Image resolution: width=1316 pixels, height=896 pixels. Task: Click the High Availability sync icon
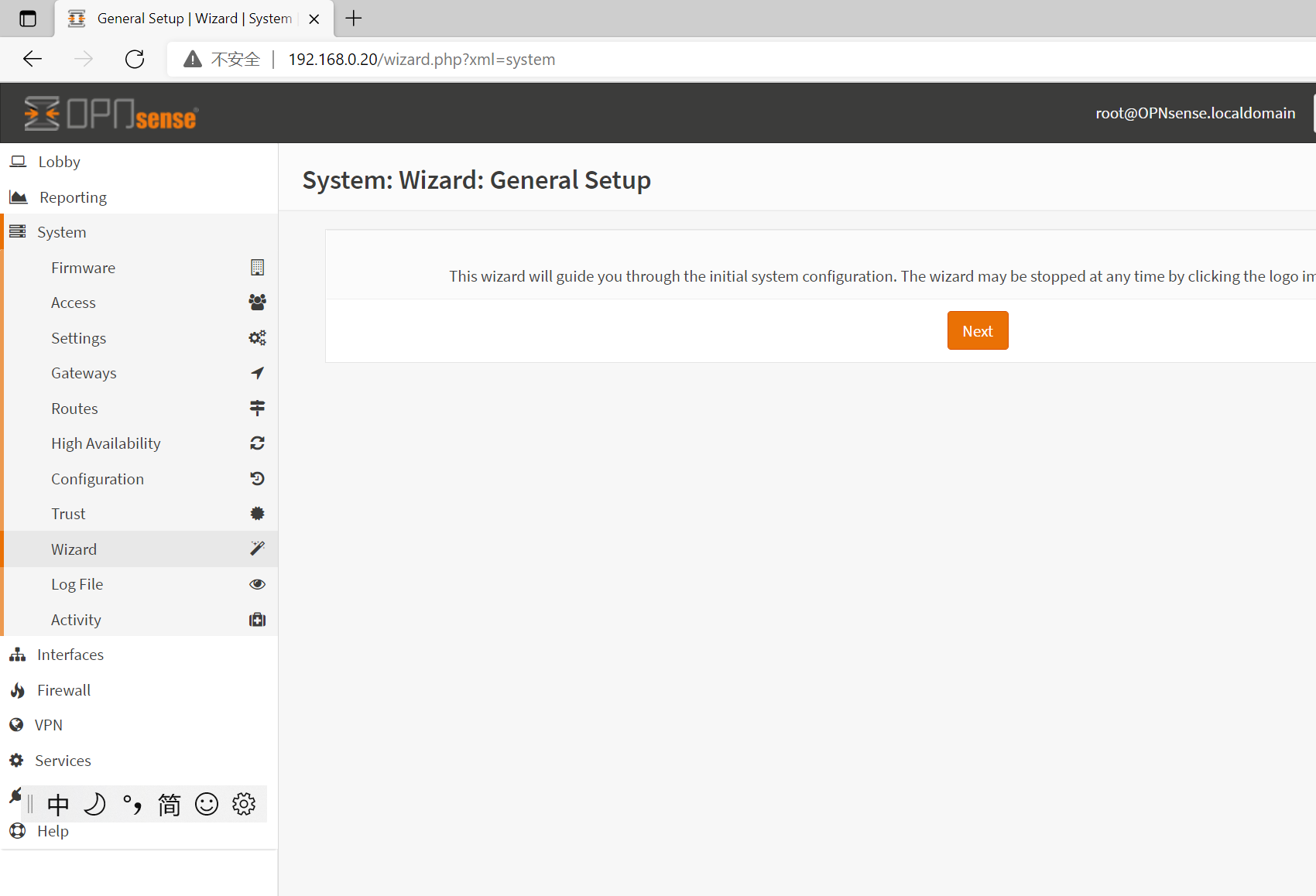(257, 443)
